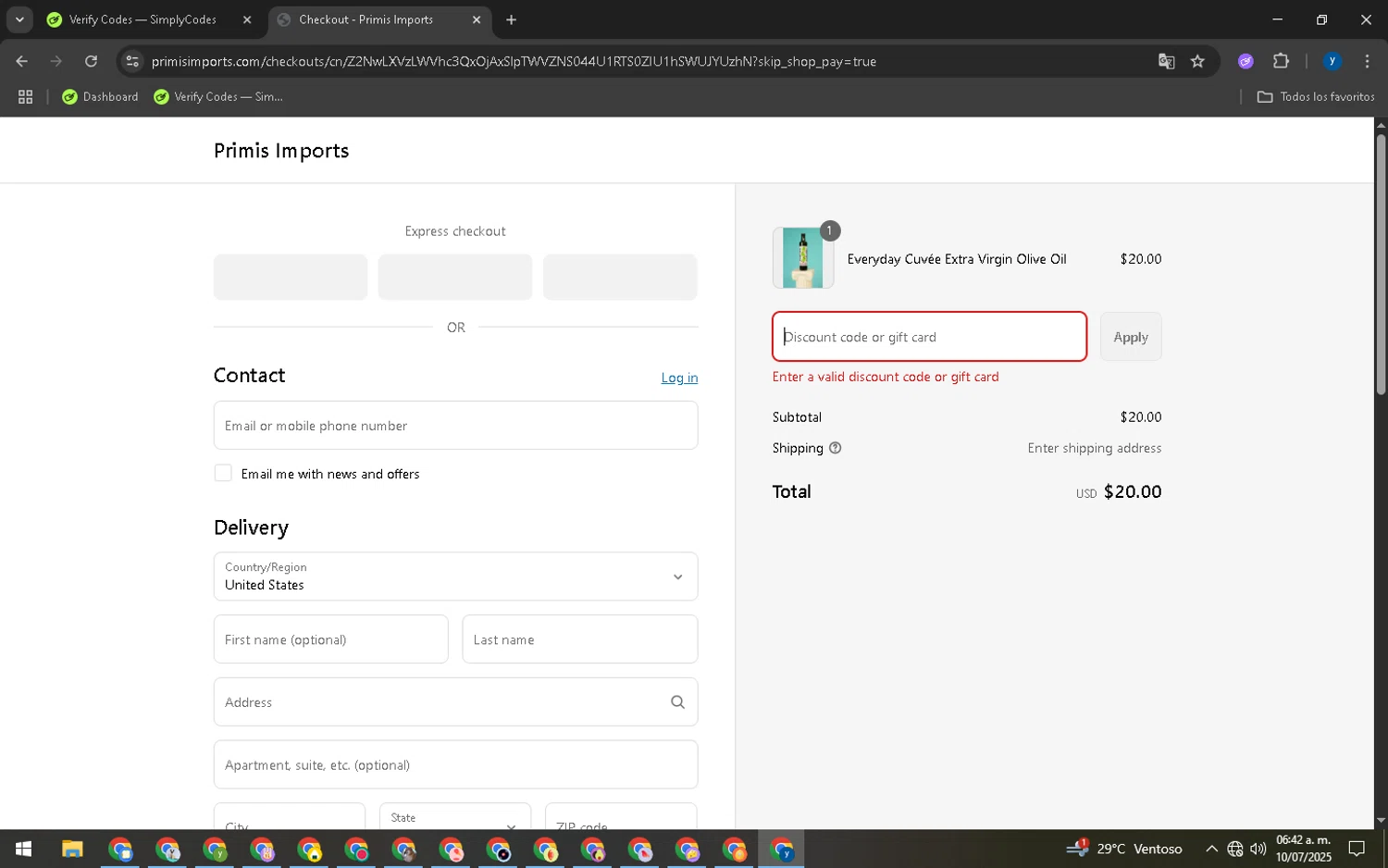Close the Checkout - Primis Imports tab
Image resolution: width=1388 pixels, height=868 pixels.
pyautogui.click(x=477, y=19)
